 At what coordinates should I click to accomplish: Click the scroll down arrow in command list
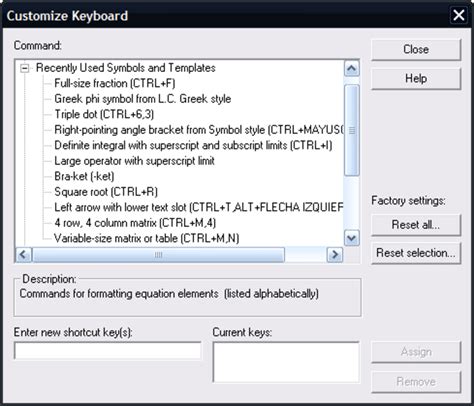click(352, 238)
